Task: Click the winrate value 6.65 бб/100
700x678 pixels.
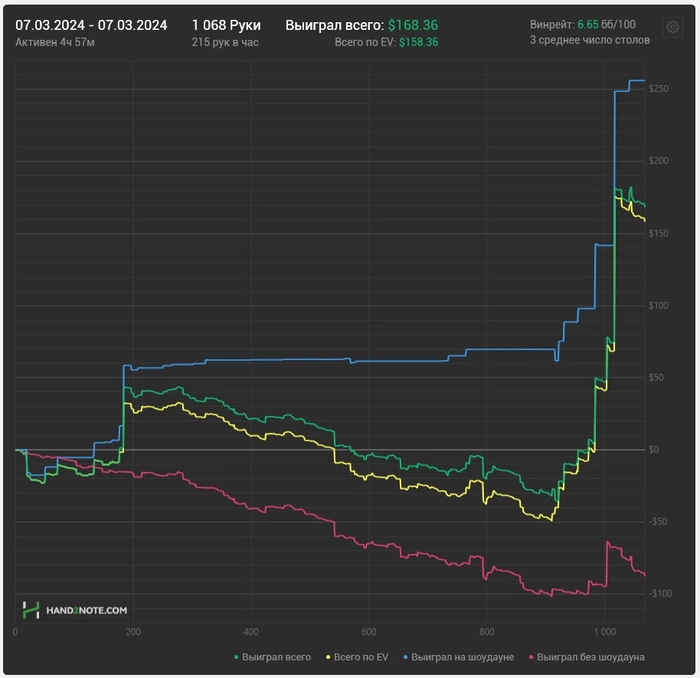Action: point(607,24)
